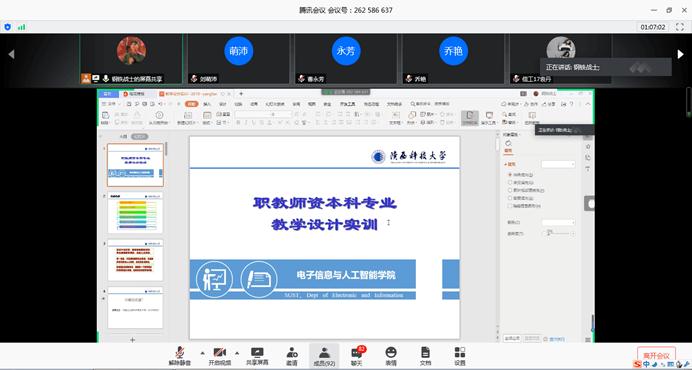Screen dimensions: 692x370
Task: Unmute microphone with 解除静音 icon
Action: (x=180, y=356)
